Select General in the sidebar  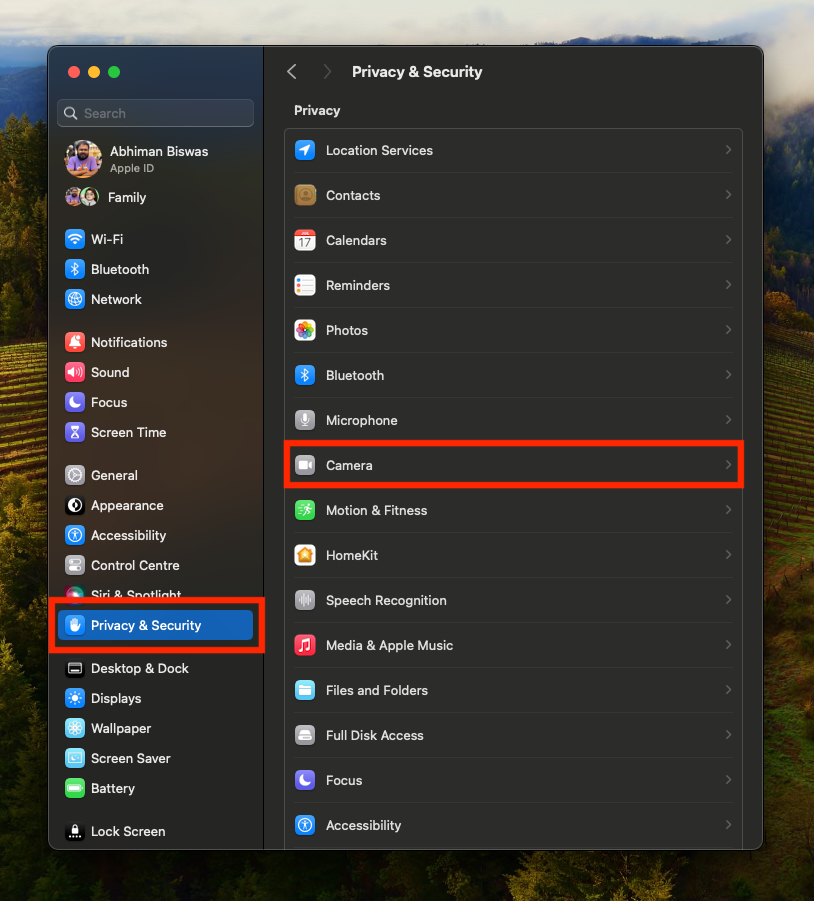[x=114, y=475]
